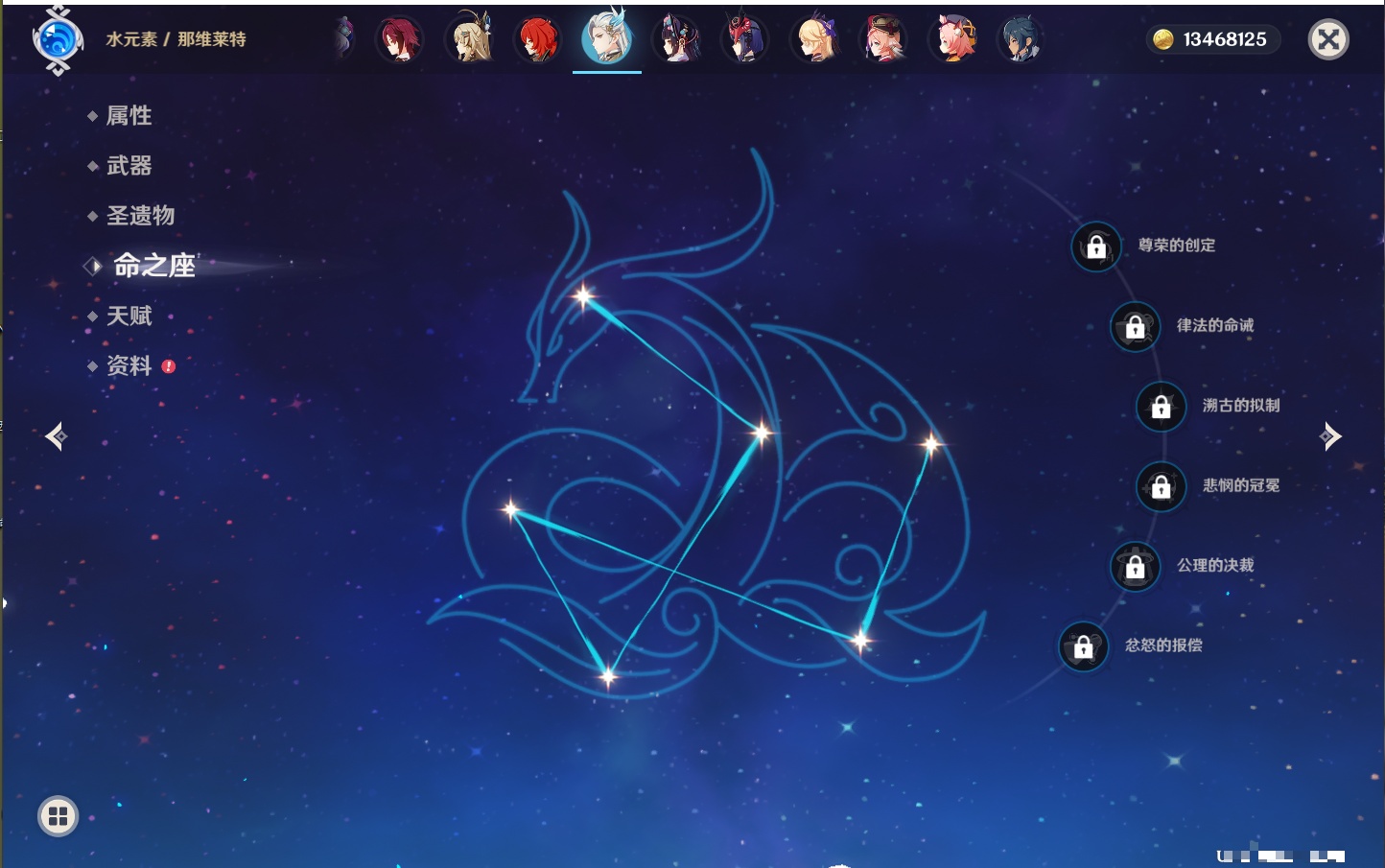Select the pink-haired portrait with cat-ear hat
Viewport: 1385px width, 868px height.
[x=952, y=40]
